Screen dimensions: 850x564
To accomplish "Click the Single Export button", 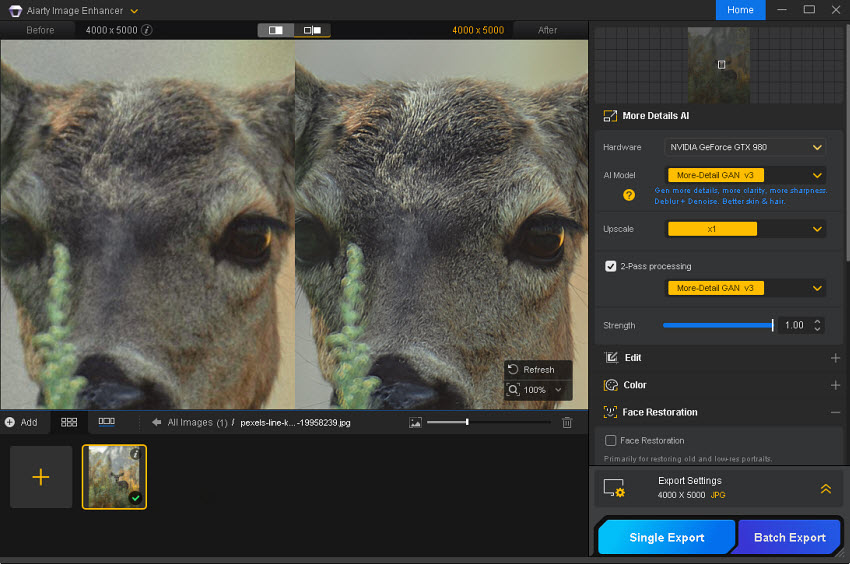I will 666,537.
